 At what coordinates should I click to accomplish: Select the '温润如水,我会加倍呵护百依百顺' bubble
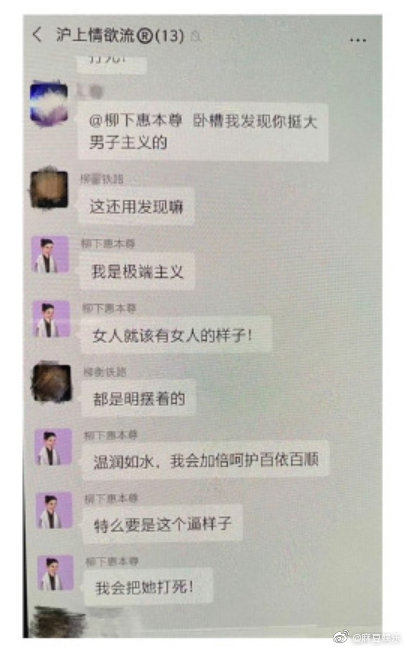point(206,460)
